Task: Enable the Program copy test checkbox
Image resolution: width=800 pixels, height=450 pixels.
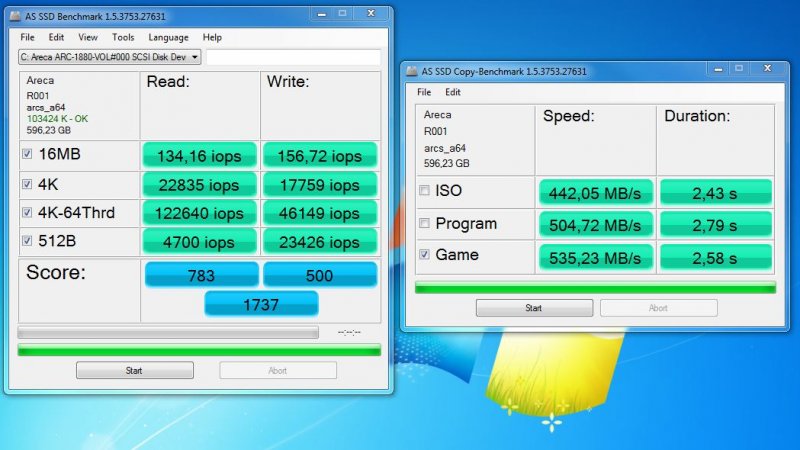Action: click(x=424, y=223)
